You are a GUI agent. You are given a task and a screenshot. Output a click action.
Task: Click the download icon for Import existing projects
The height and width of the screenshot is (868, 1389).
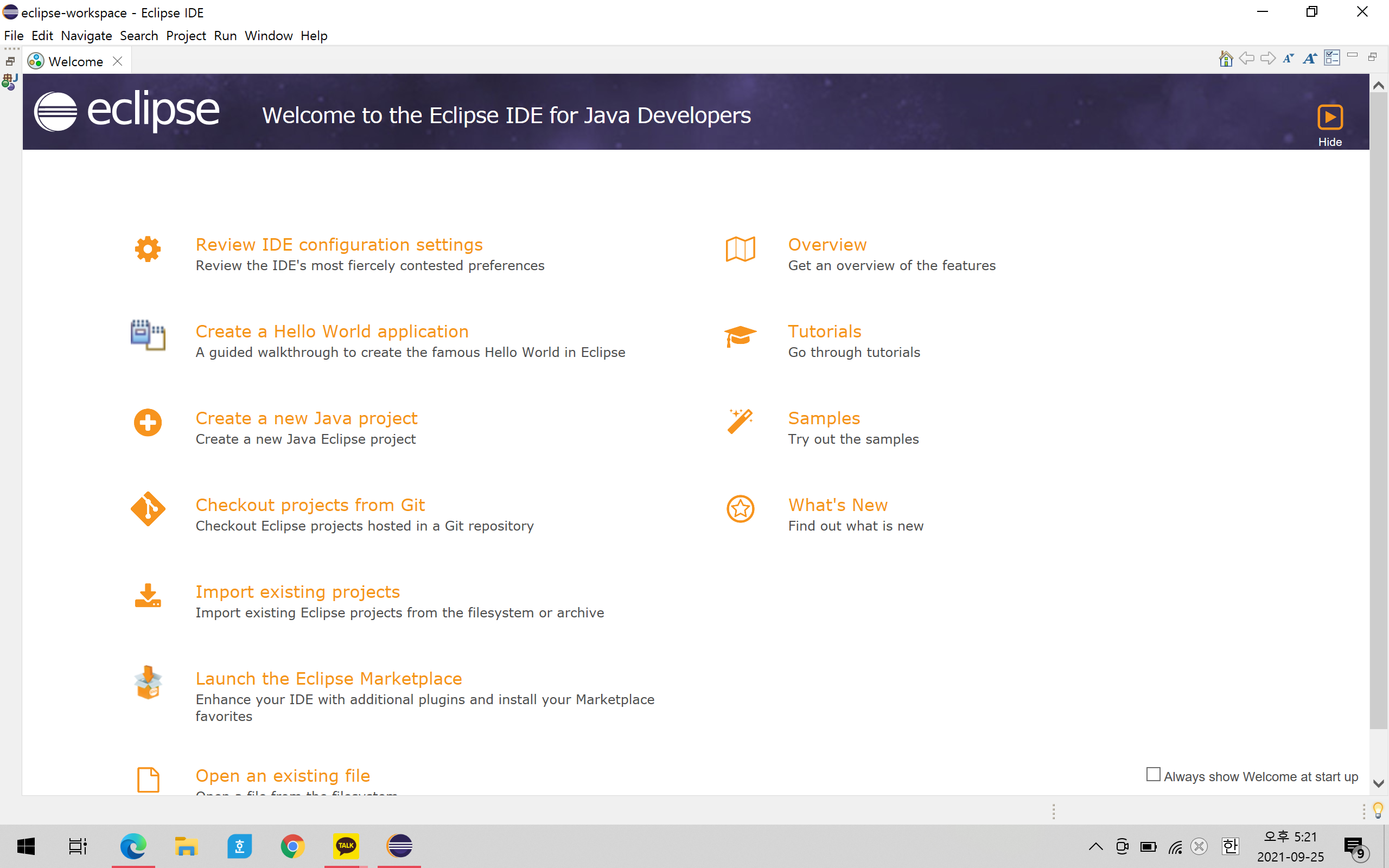(x=148, y=596)
